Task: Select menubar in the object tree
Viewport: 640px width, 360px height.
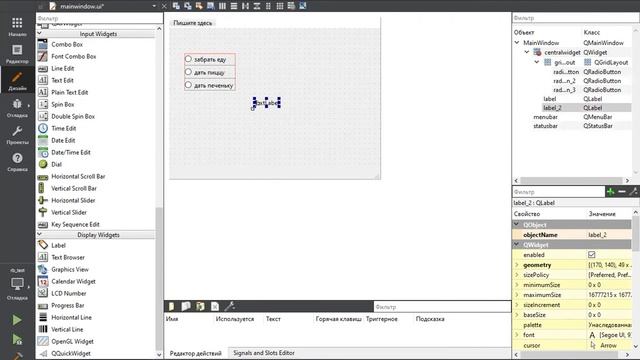Action: point(545,117)
